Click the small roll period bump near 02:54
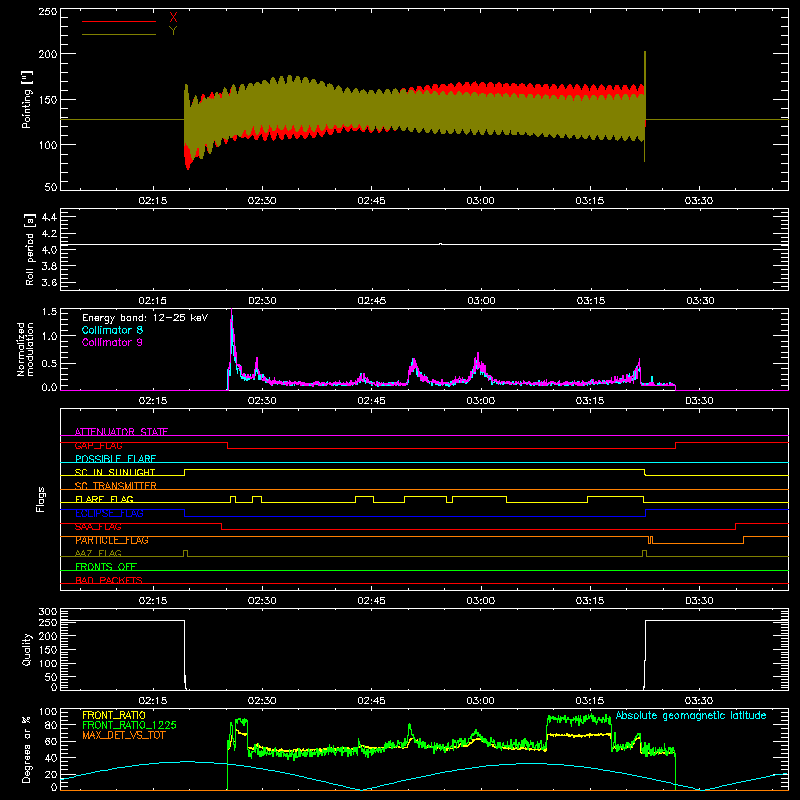This screenshot has height=800, width=800. 441,244
